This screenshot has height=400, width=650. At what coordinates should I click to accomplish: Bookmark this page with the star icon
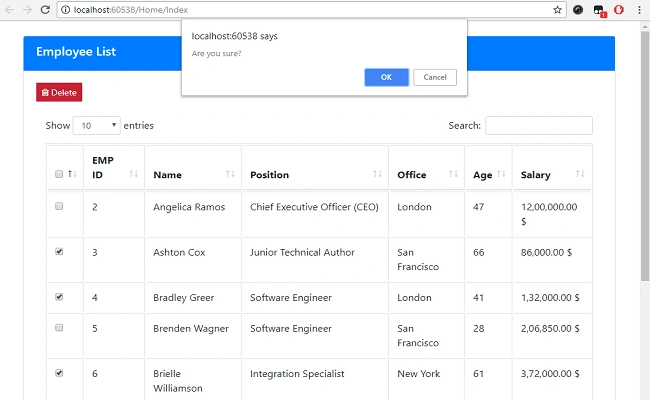pyautogui.click(x=558, y=10)
